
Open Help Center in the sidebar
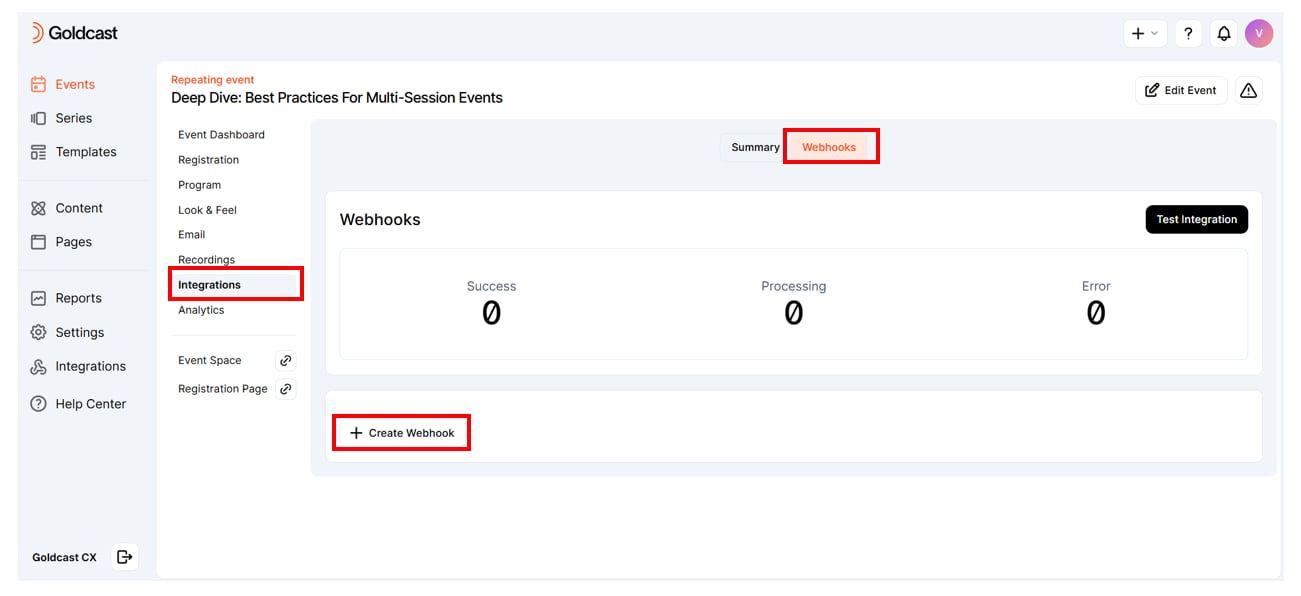(x=78, y=404)
